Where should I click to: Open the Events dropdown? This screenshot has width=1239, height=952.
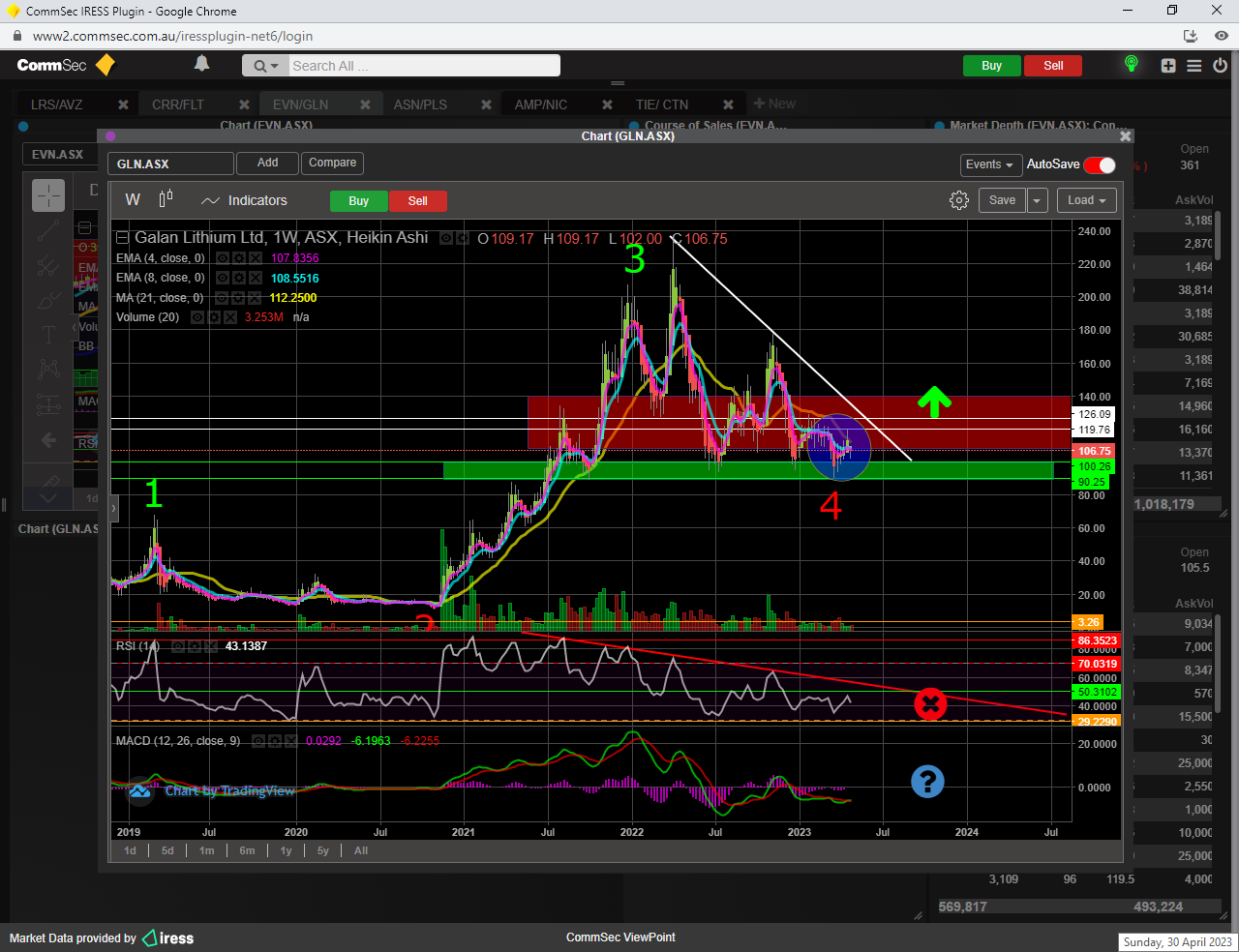coord(990,164)
